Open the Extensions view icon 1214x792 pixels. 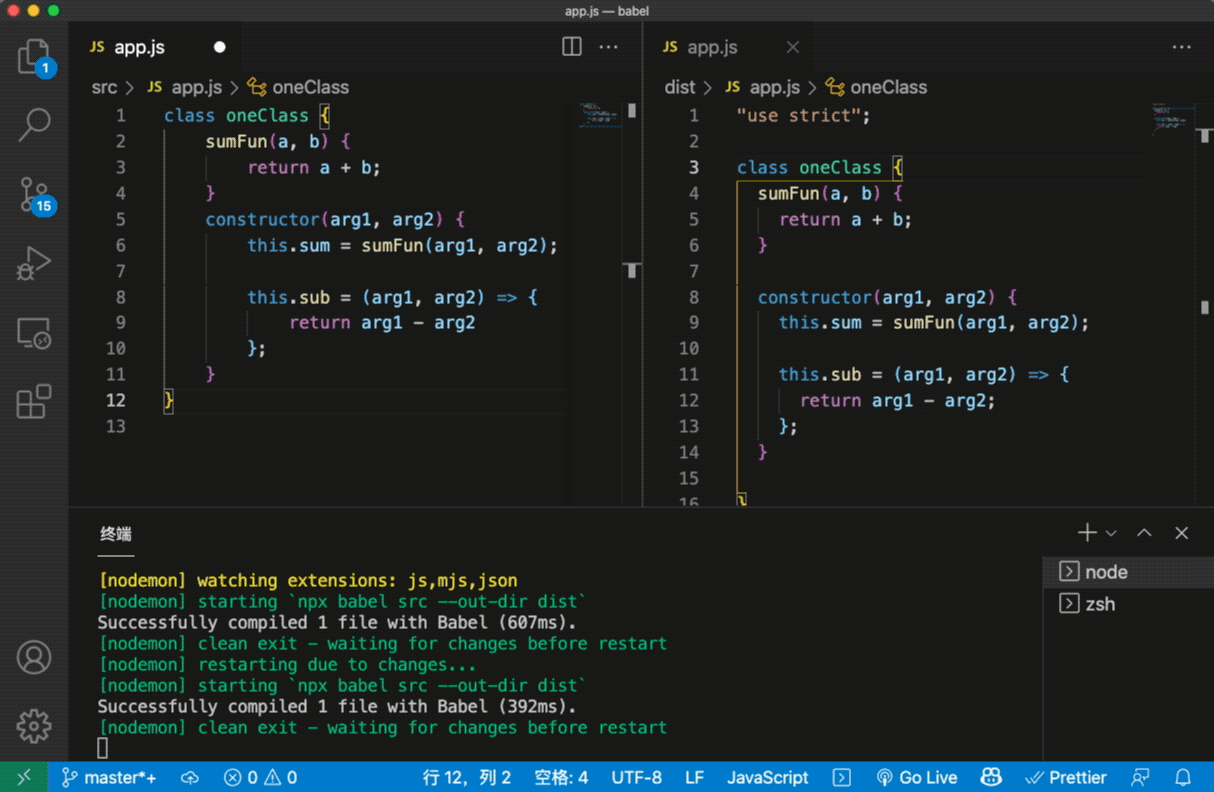[x=34, y=401]
